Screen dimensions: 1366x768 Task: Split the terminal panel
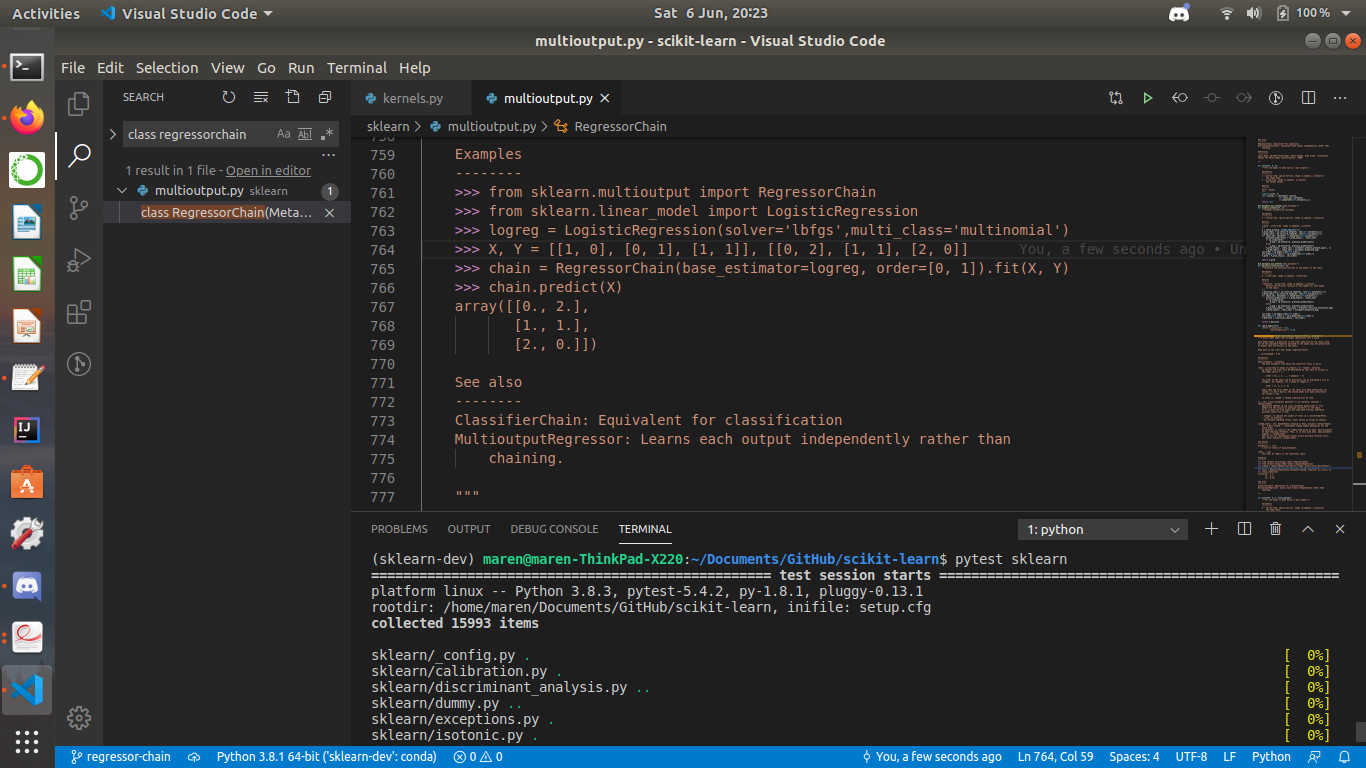(x=1244, y=529)
